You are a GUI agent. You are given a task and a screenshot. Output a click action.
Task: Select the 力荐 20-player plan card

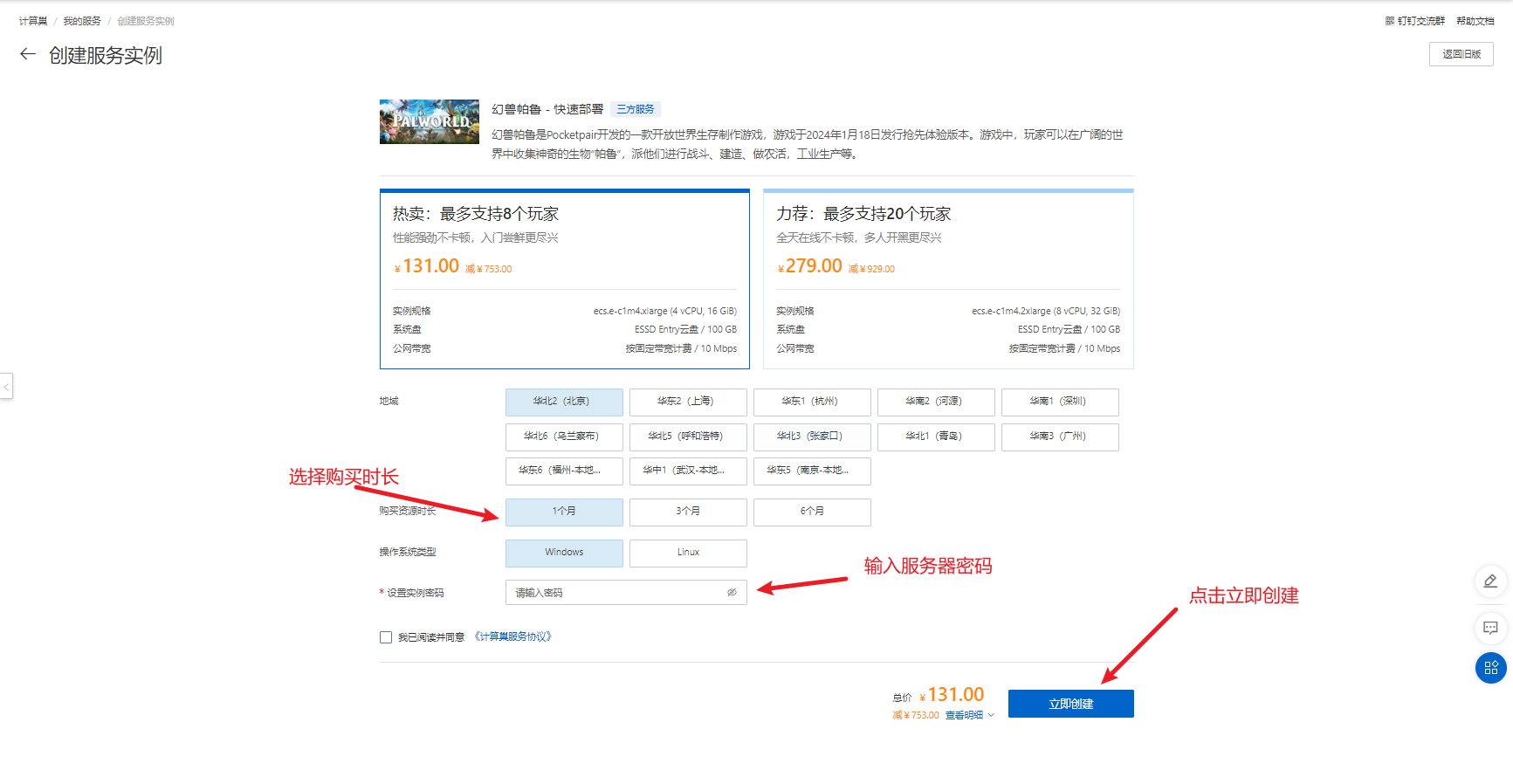pos(948,279)
